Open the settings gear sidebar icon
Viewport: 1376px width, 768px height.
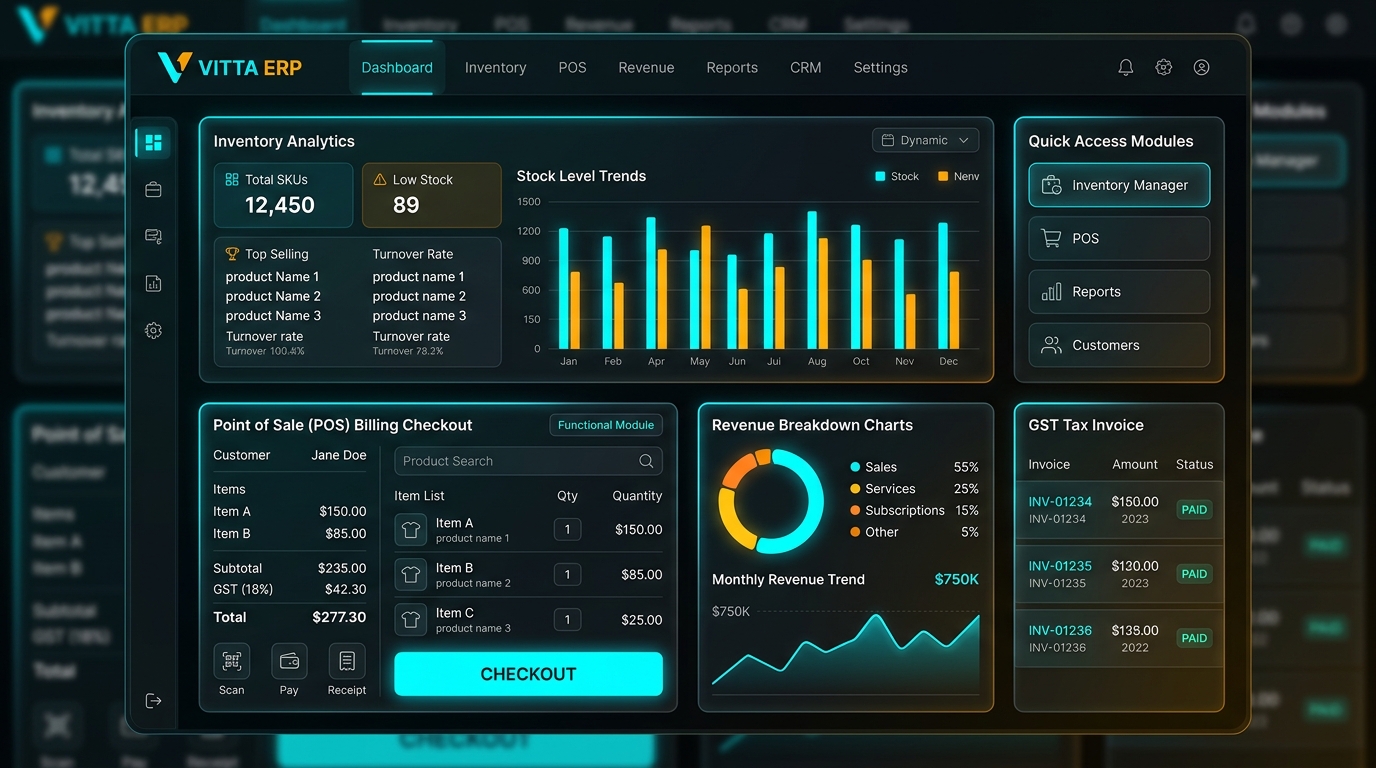click(x=153, y=330)
